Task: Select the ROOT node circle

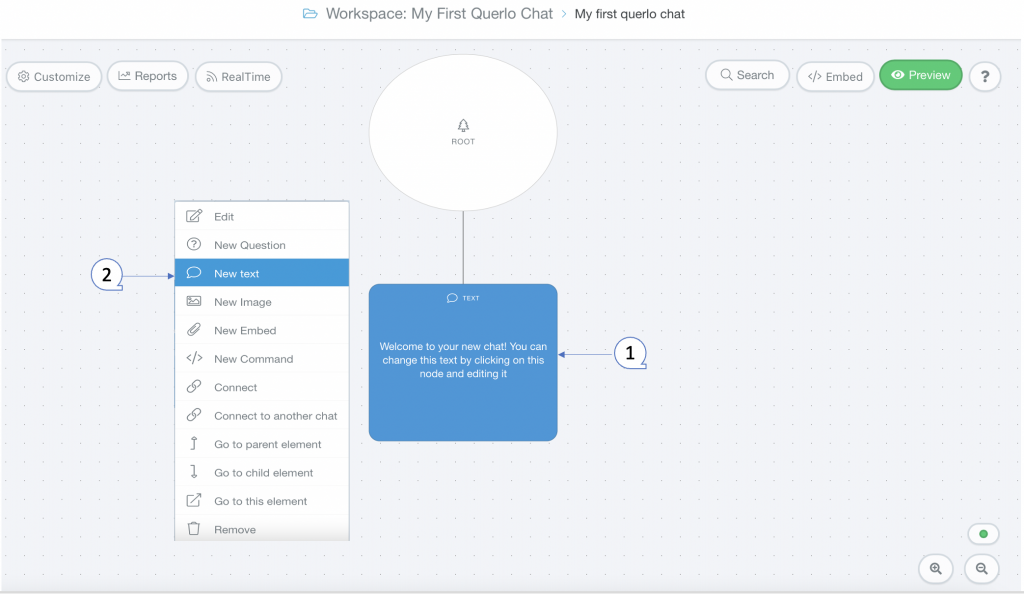Action: (x=463, y=133)
